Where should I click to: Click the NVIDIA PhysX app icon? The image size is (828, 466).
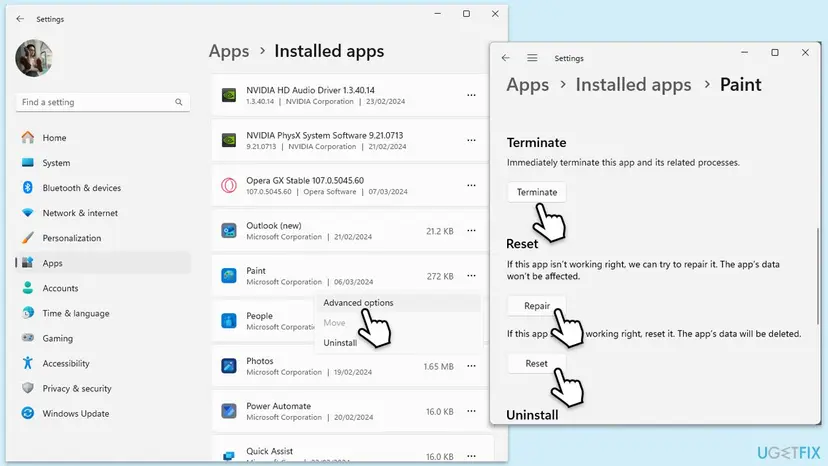229,140
